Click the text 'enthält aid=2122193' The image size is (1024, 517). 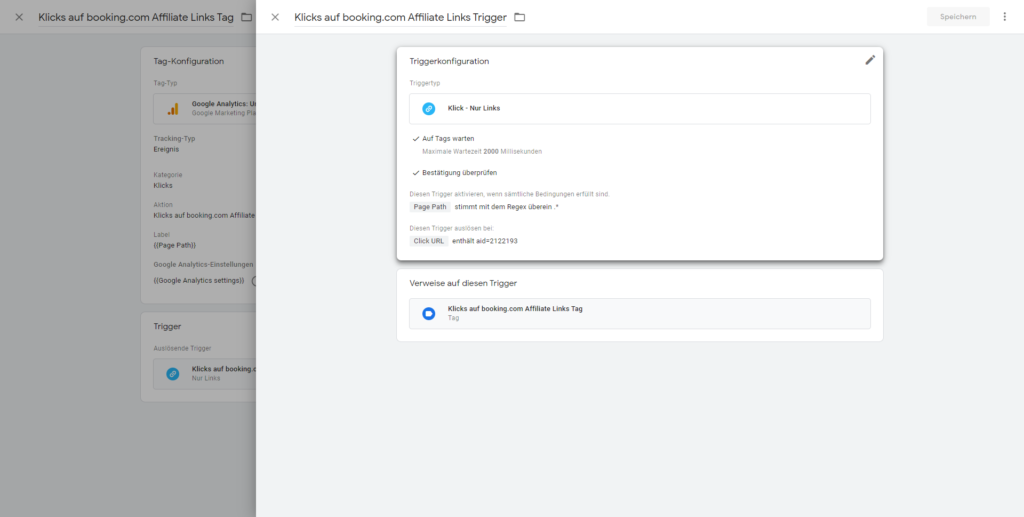485,241
